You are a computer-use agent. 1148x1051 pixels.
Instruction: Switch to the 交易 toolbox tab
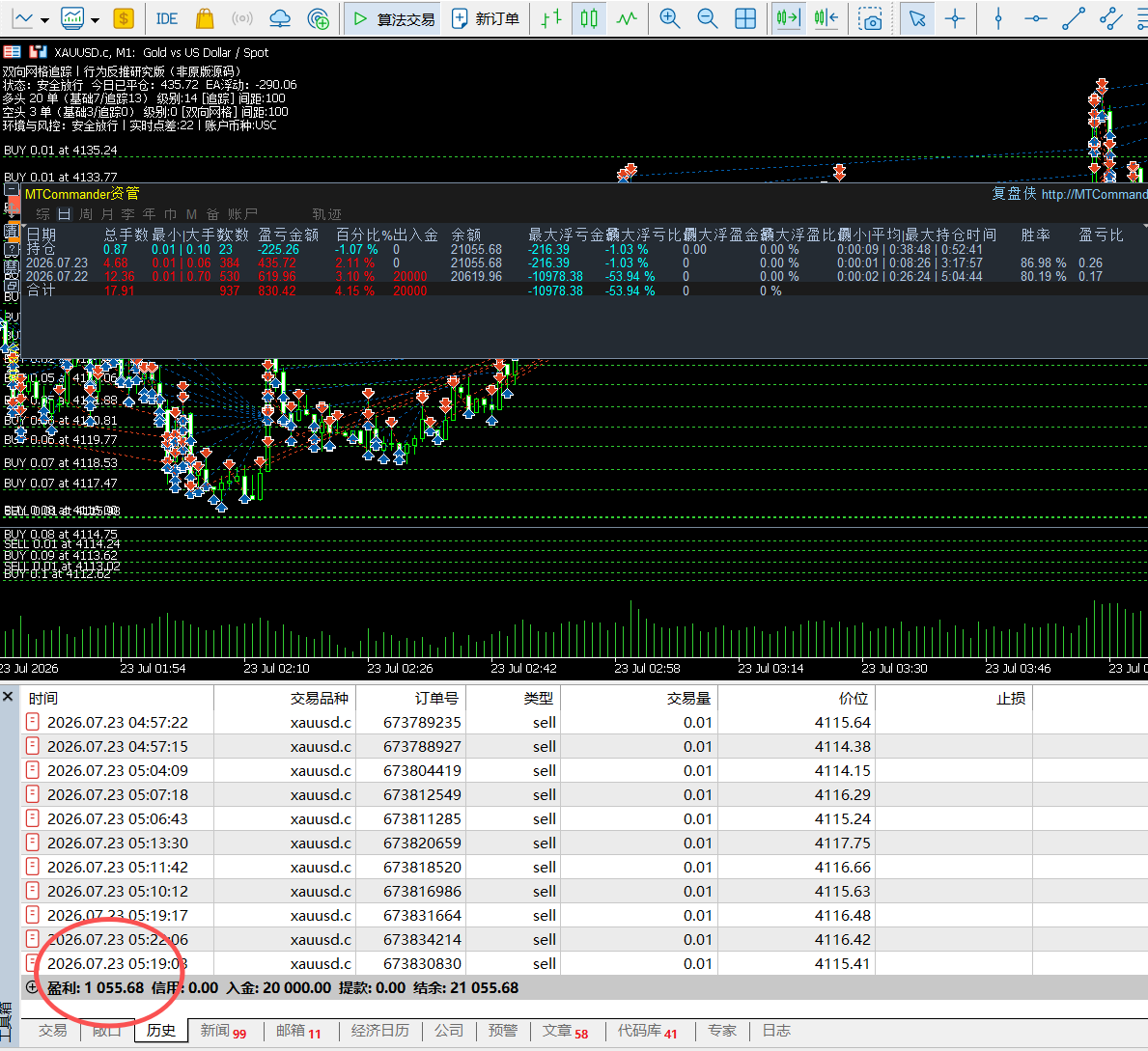pos(52,1031)
